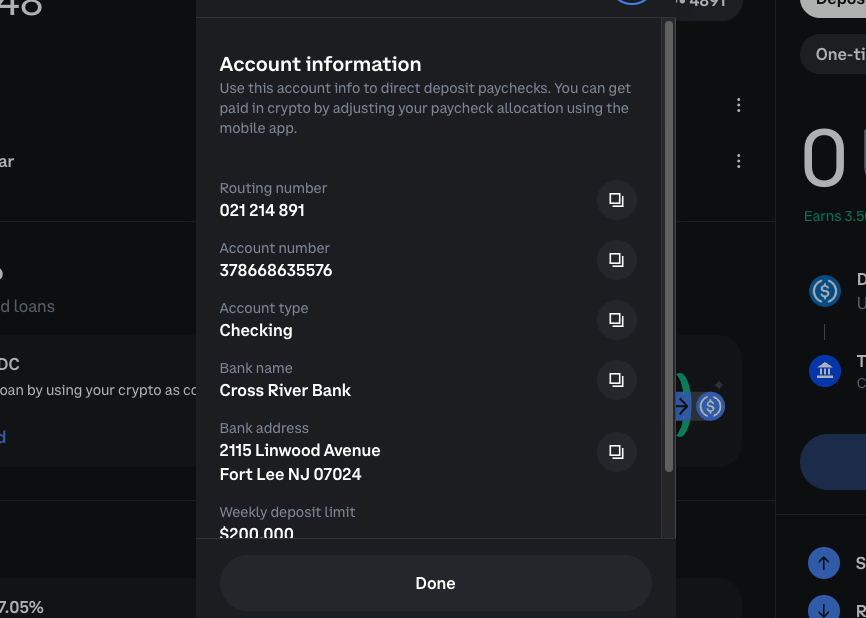
Task: Copy the account number
Action: [x=616, y=260]
